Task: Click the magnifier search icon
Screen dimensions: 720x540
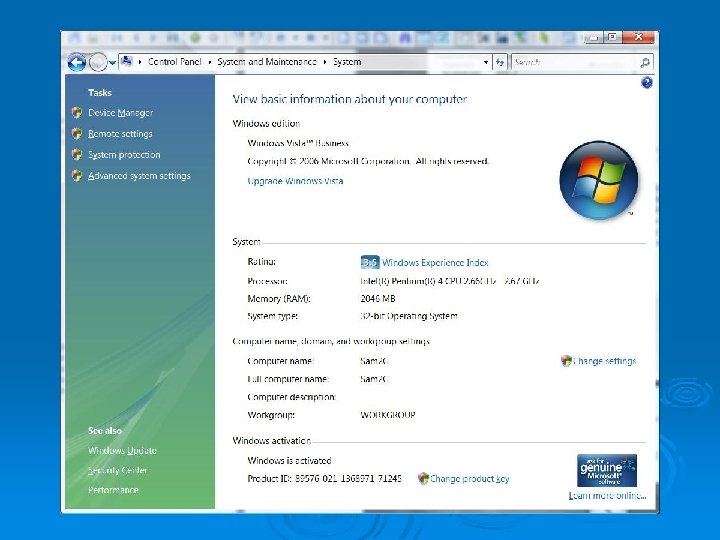Action: 645,62
